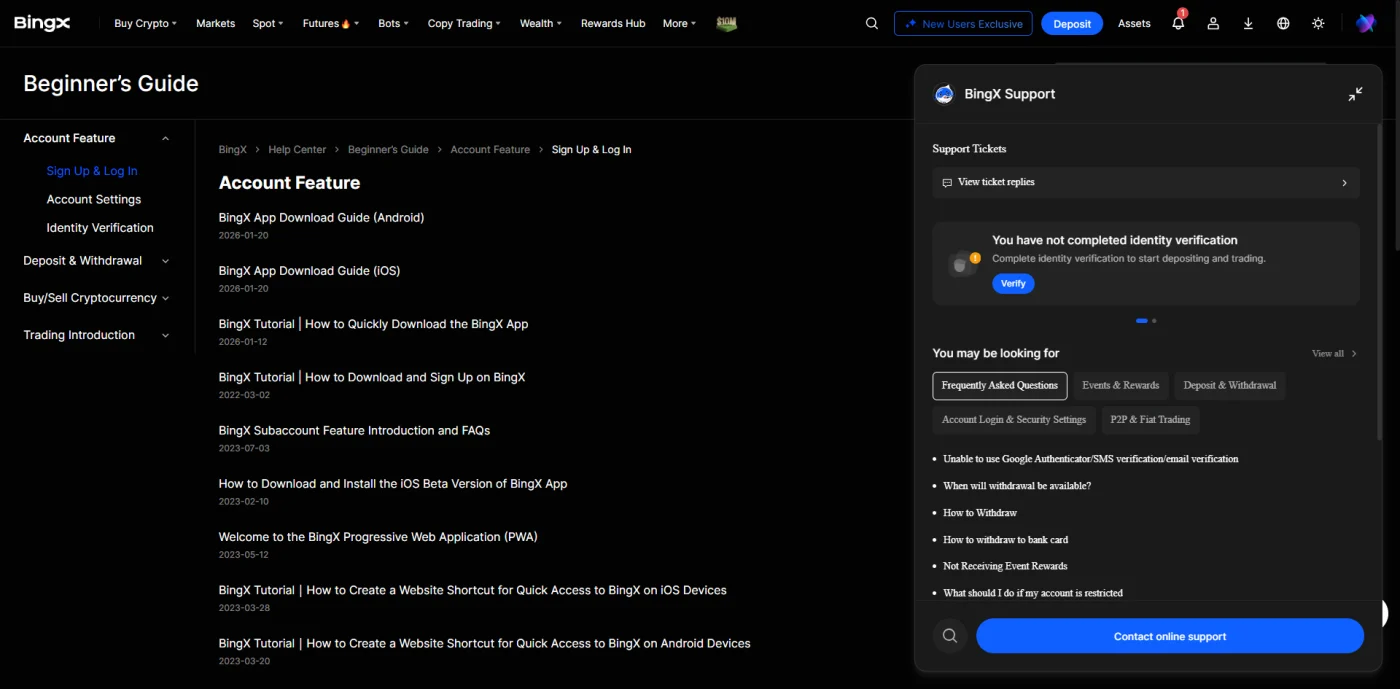Open View ticket replies row
This screenshot has height=689, width=1400.
tap(1146, 182)
